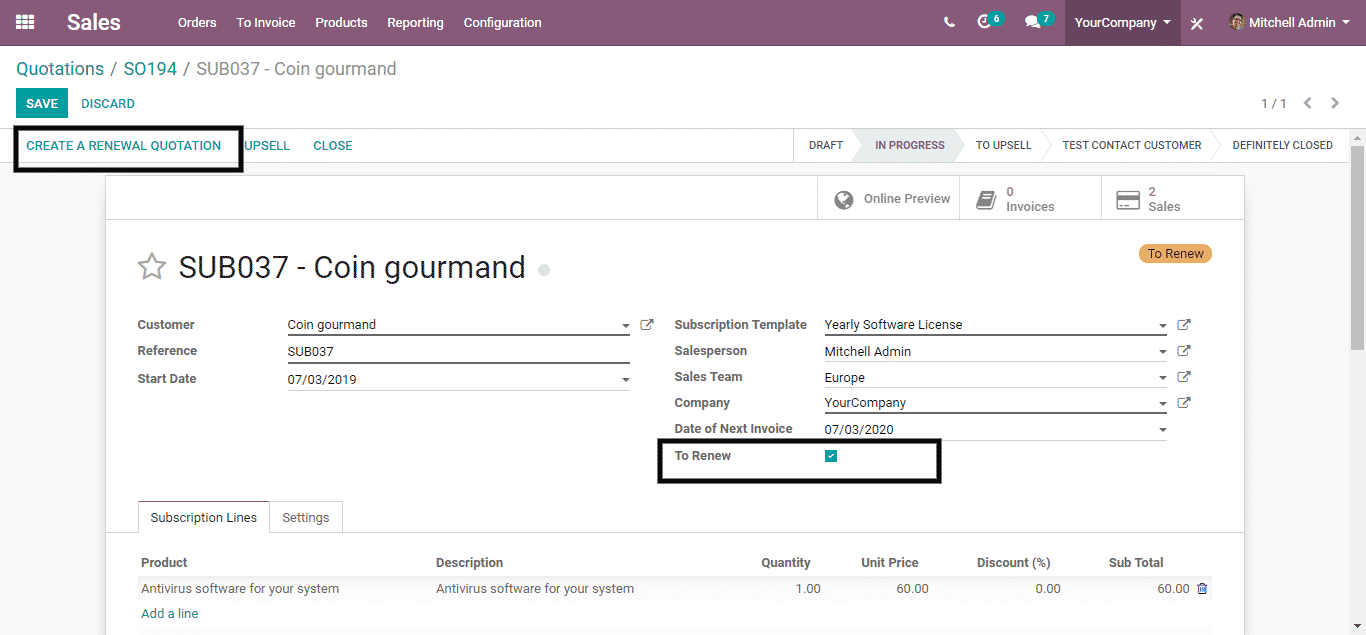
Task: Open the YourCompany switcher dropdown
Action: tap(1122, 22)
